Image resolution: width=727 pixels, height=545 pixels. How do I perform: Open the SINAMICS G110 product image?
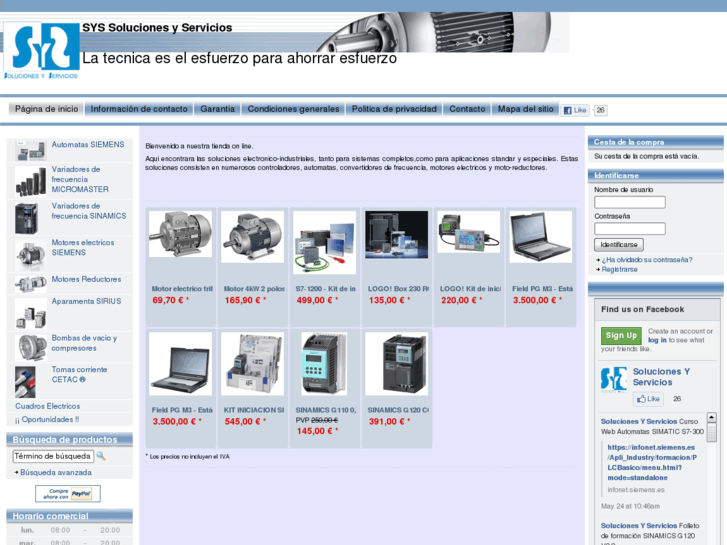point(325,364)
